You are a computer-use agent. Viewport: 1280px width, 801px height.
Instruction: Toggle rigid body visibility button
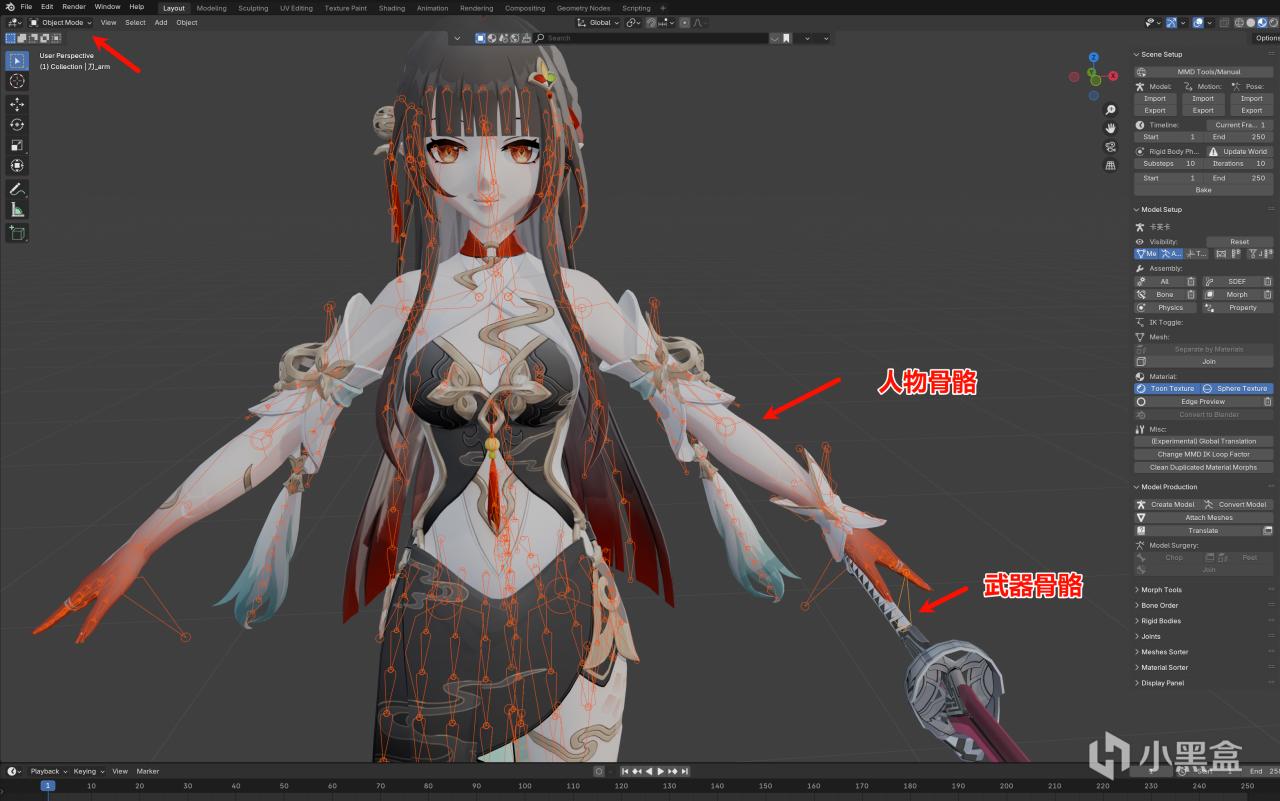(1221, 254)
